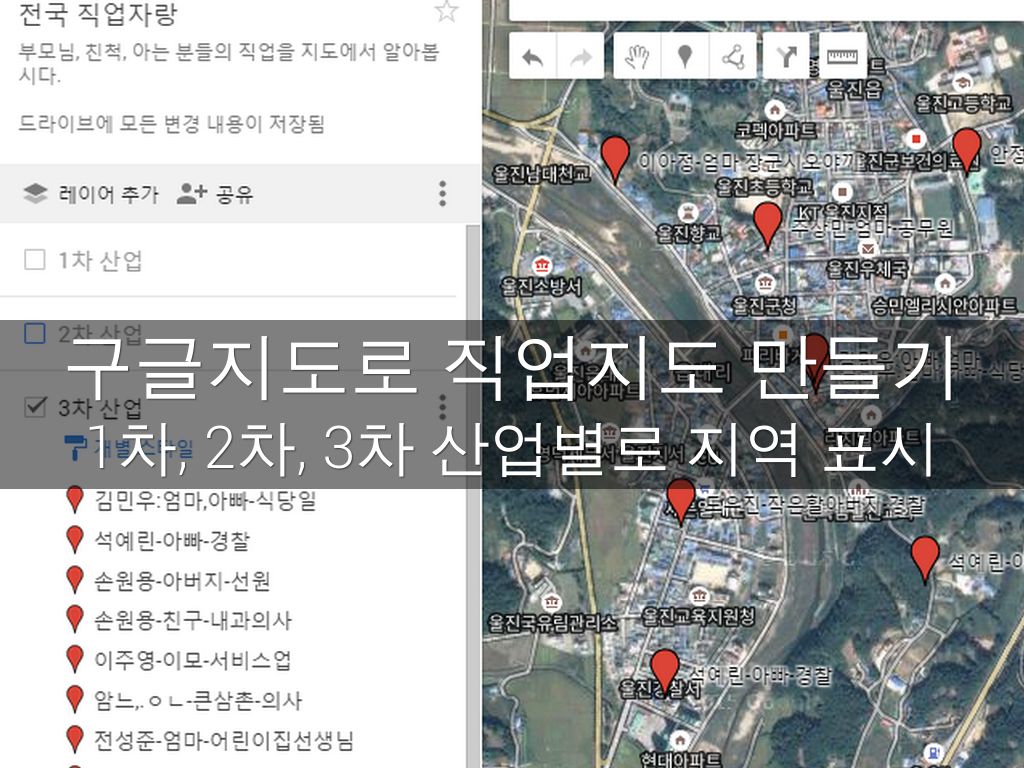Select the hand pan tool
1024x768 pixels.
point(637,57)
